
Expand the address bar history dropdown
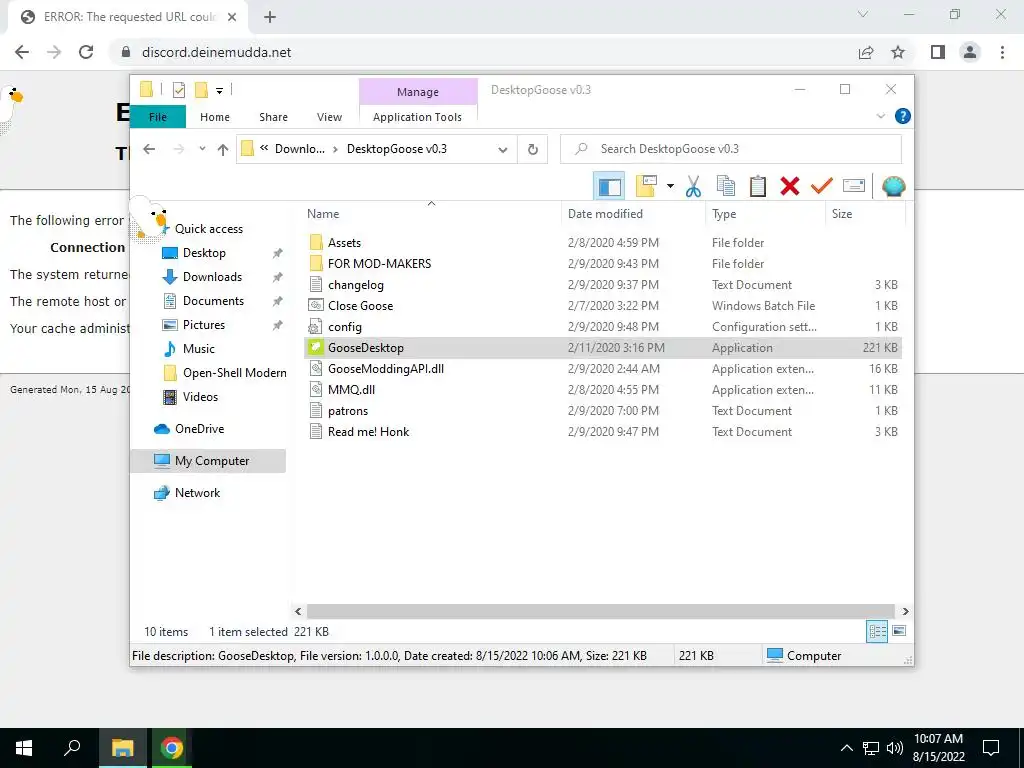click(x=503, y=150)
